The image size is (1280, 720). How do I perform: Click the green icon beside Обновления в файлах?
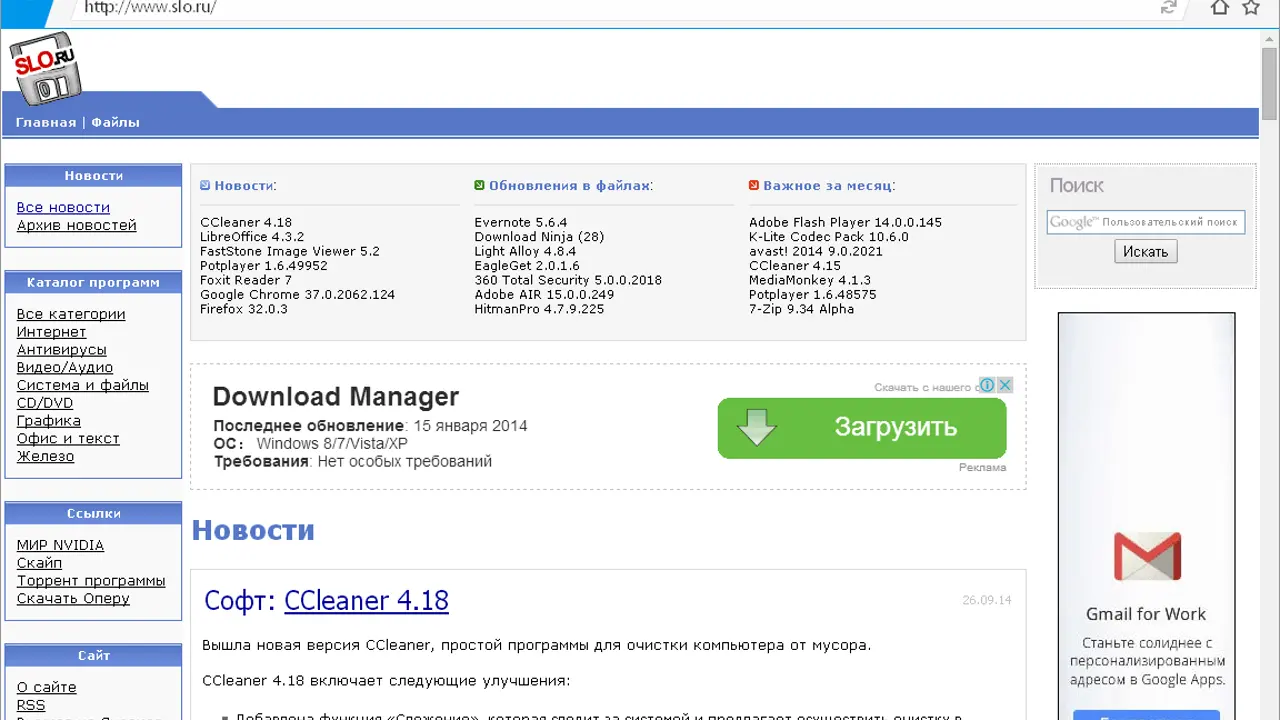click(x=480, y=185)
